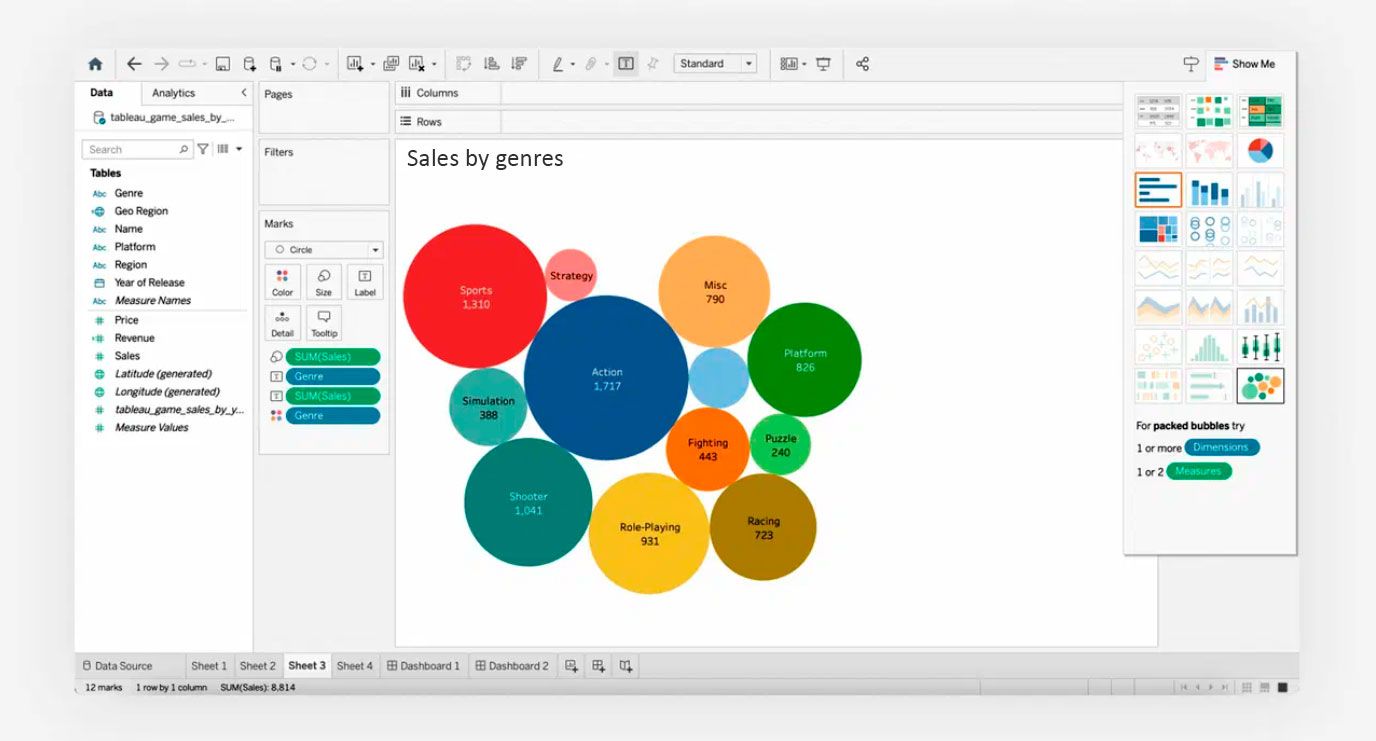
Task: Click the Presentation mode icon
Action: (x=823, y=64)
